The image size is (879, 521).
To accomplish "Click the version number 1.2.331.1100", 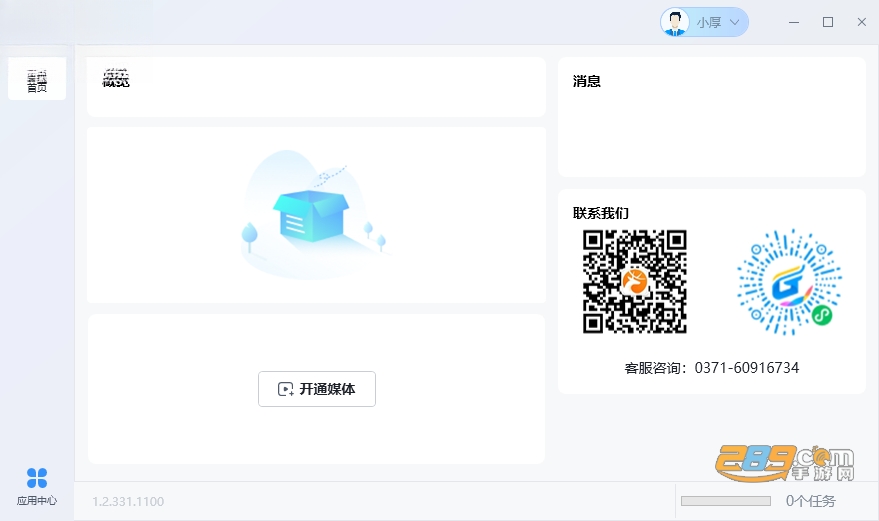I will point(128,501).
